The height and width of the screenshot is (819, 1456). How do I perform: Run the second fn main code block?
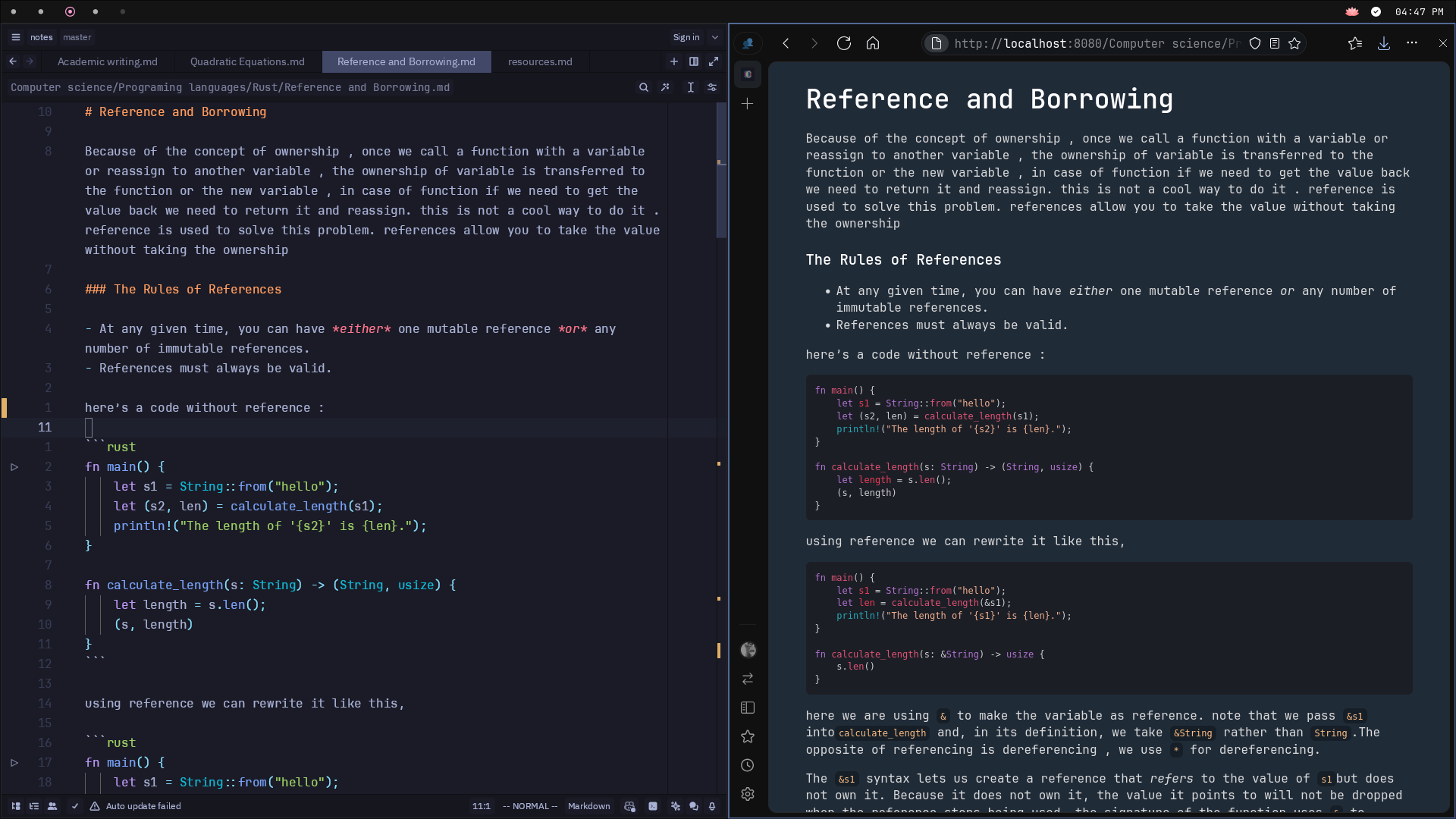14,763
